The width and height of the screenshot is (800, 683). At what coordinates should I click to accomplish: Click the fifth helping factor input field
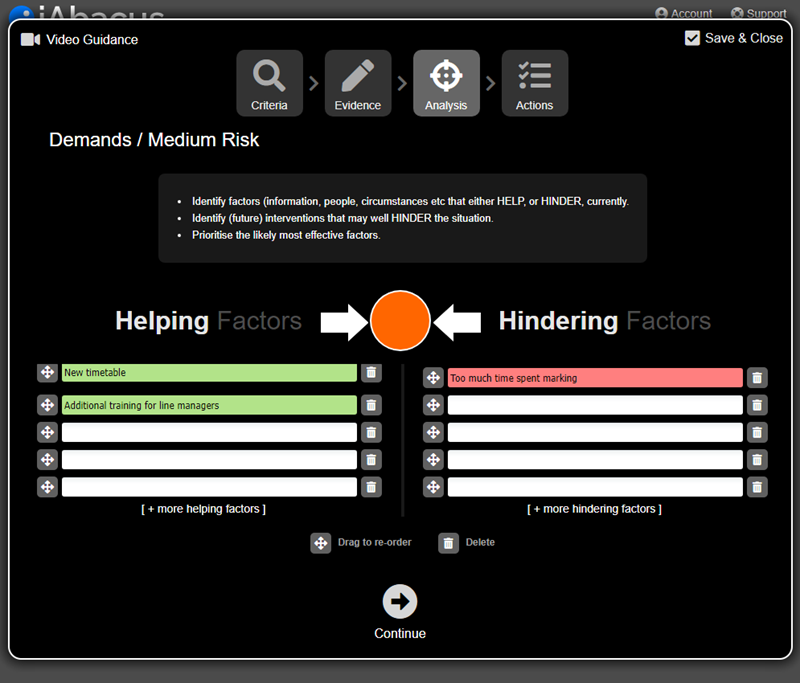209,487
